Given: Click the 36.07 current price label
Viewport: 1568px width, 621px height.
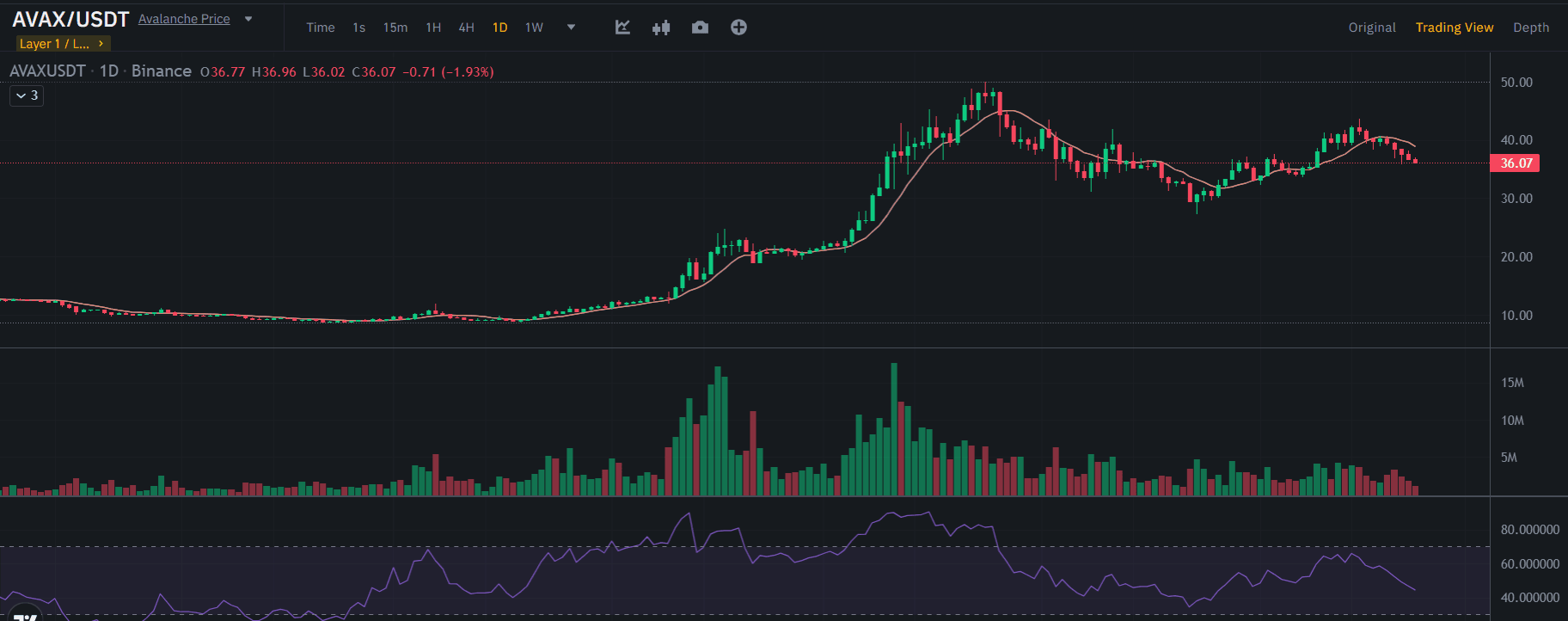Looking at the screenshot, I should click(x=1516, y=163).
